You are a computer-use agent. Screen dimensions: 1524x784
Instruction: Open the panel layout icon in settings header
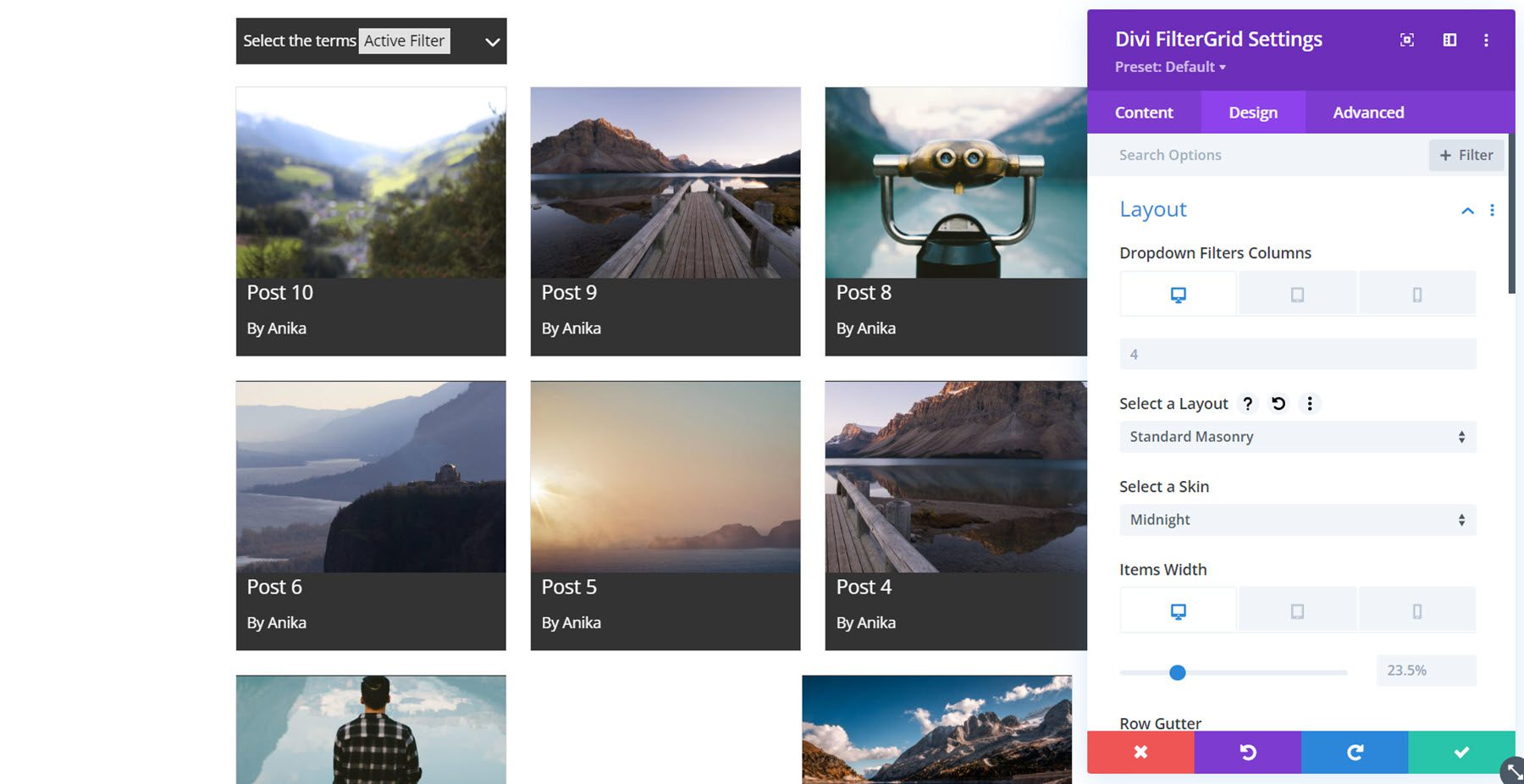(x=1449, y=39)
